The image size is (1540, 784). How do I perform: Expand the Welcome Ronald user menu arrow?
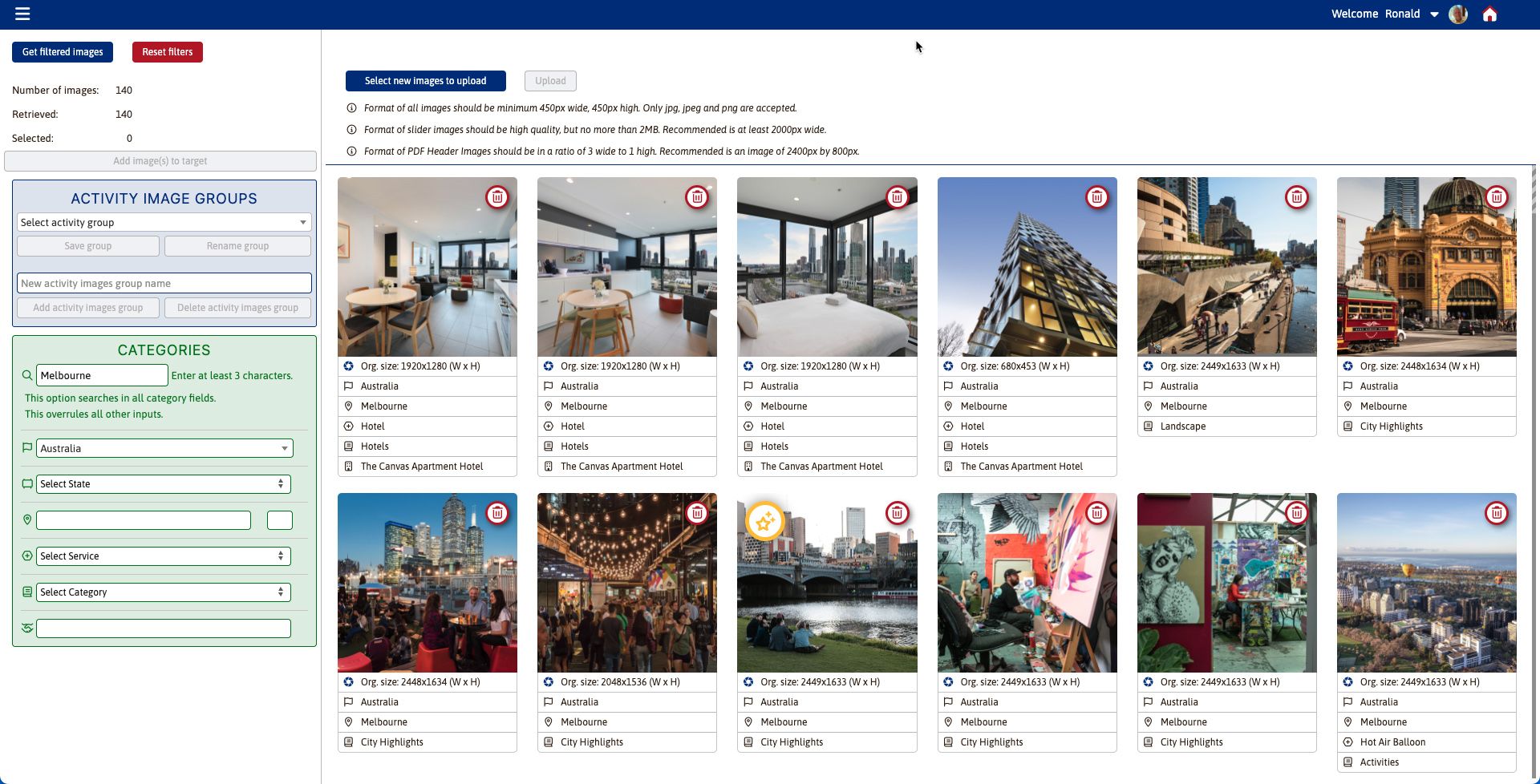[1434, 14]
